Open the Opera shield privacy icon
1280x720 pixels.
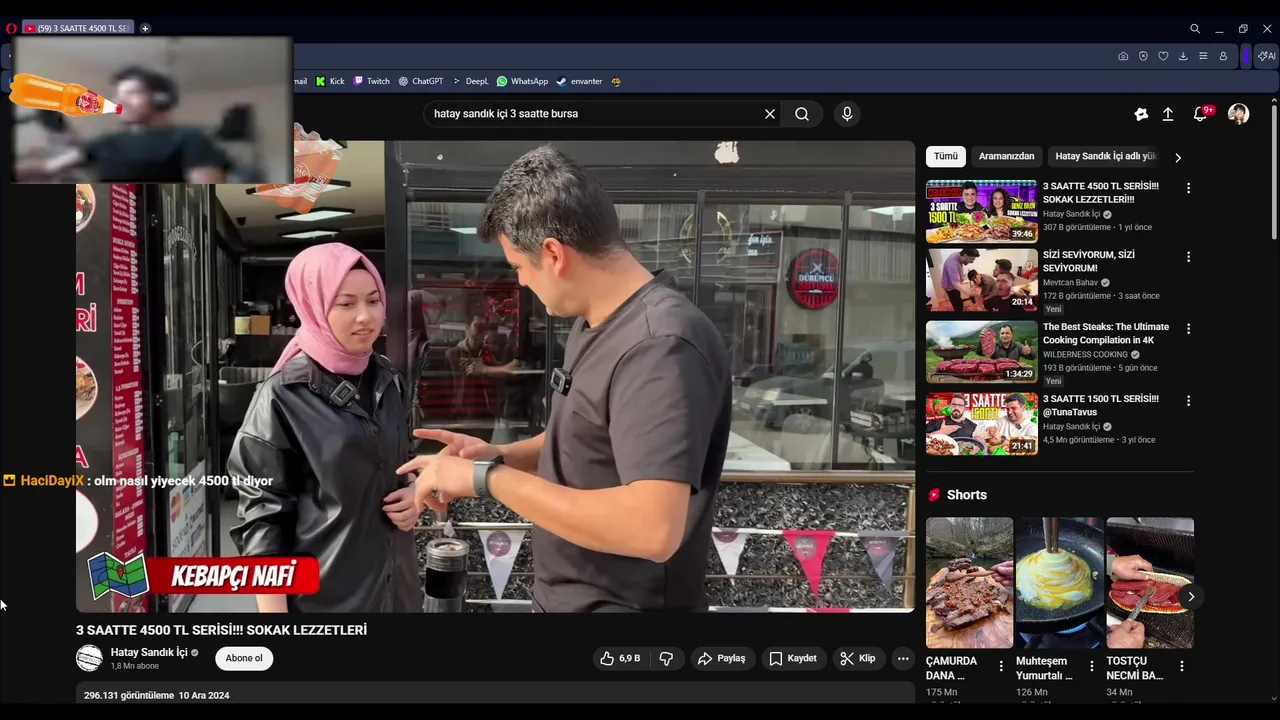1143,56
